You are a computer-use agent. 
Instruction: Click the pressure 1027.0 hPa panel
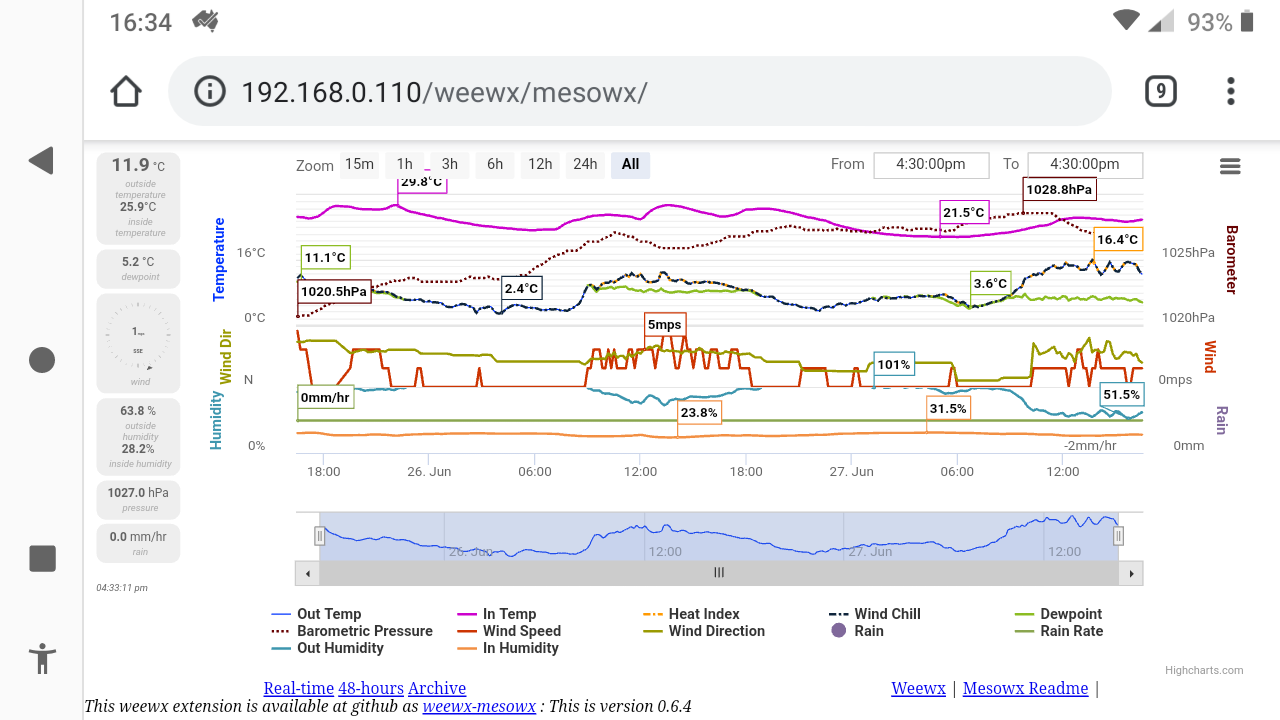[x=139, y=499]
